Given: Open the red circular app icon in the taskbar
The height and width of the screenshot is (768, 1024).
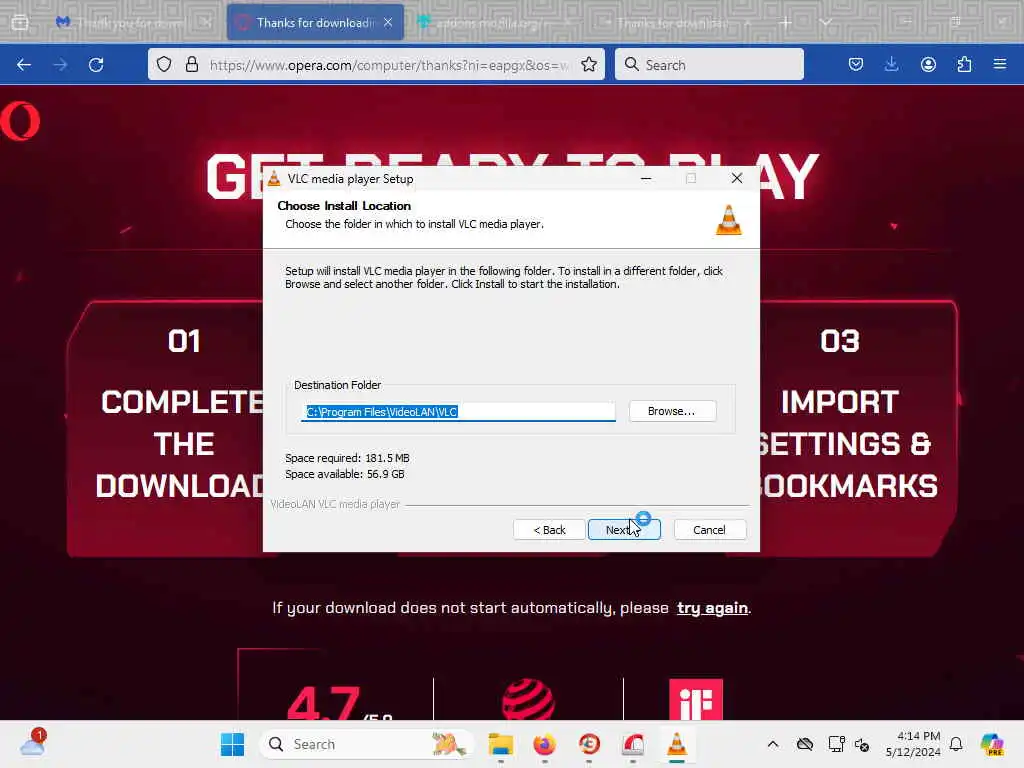Looking at the screenshot, I should (589, 744).
